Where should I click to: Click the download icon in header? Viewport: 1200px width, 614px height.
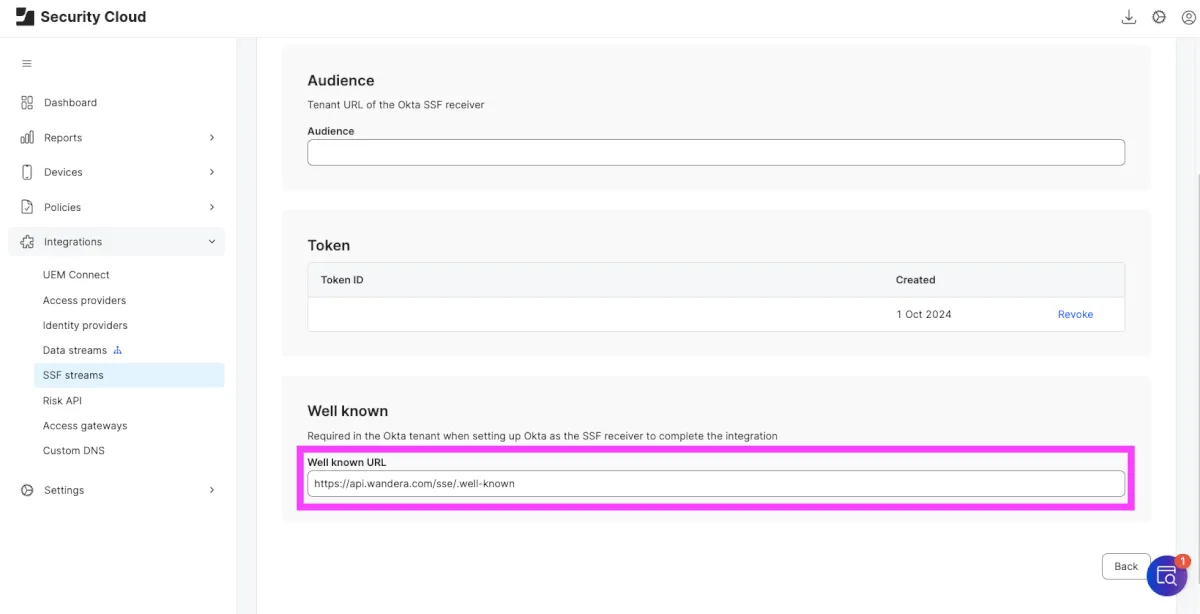tap(1129, 17)
